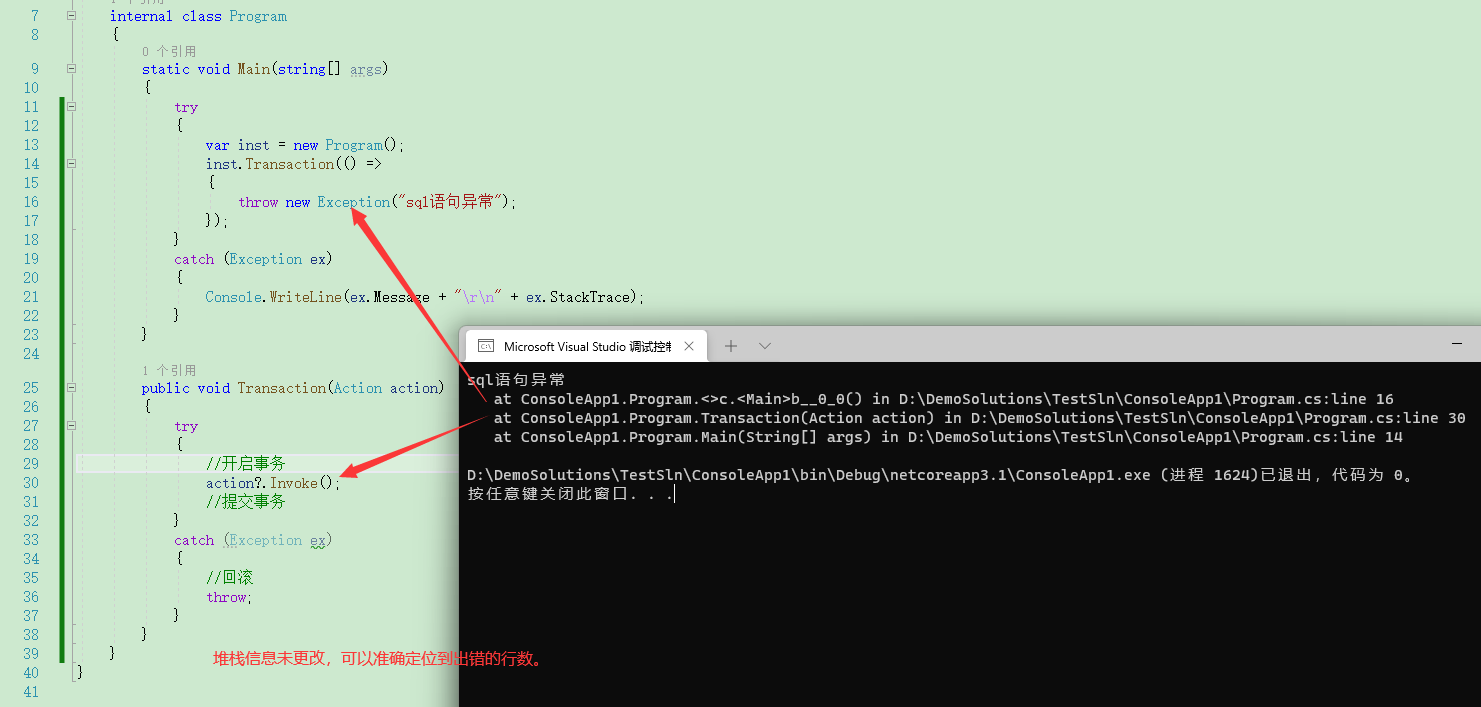1481x707 pixels.
Task: Click the console icon on the debug console tab
Action: tap(485, 346)
